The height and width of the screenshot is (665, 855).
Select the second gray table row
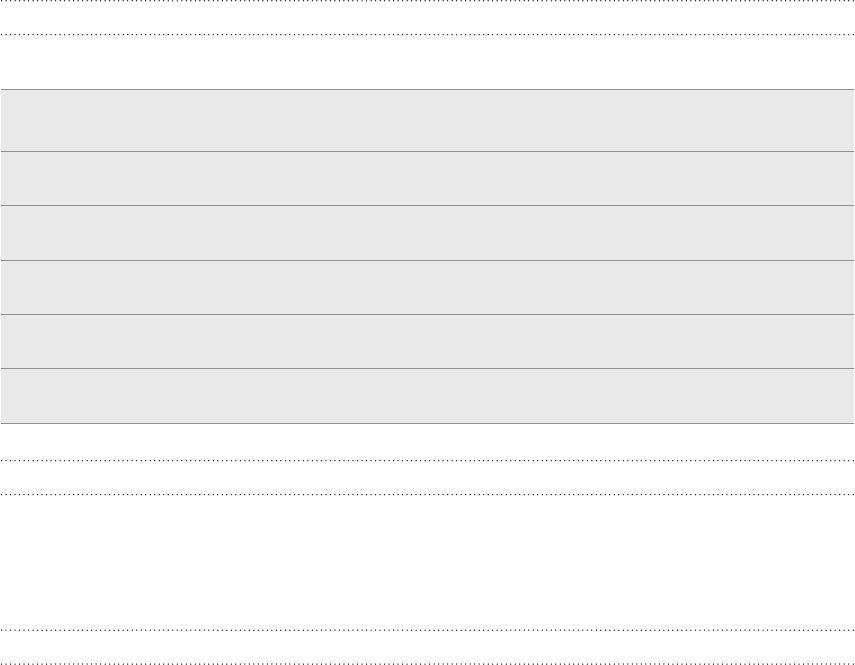428,179
